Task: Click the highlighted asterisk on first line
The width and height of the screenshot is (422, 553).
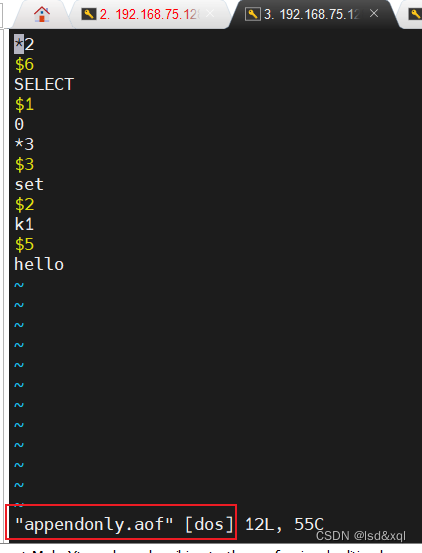Action: [19, 44]
